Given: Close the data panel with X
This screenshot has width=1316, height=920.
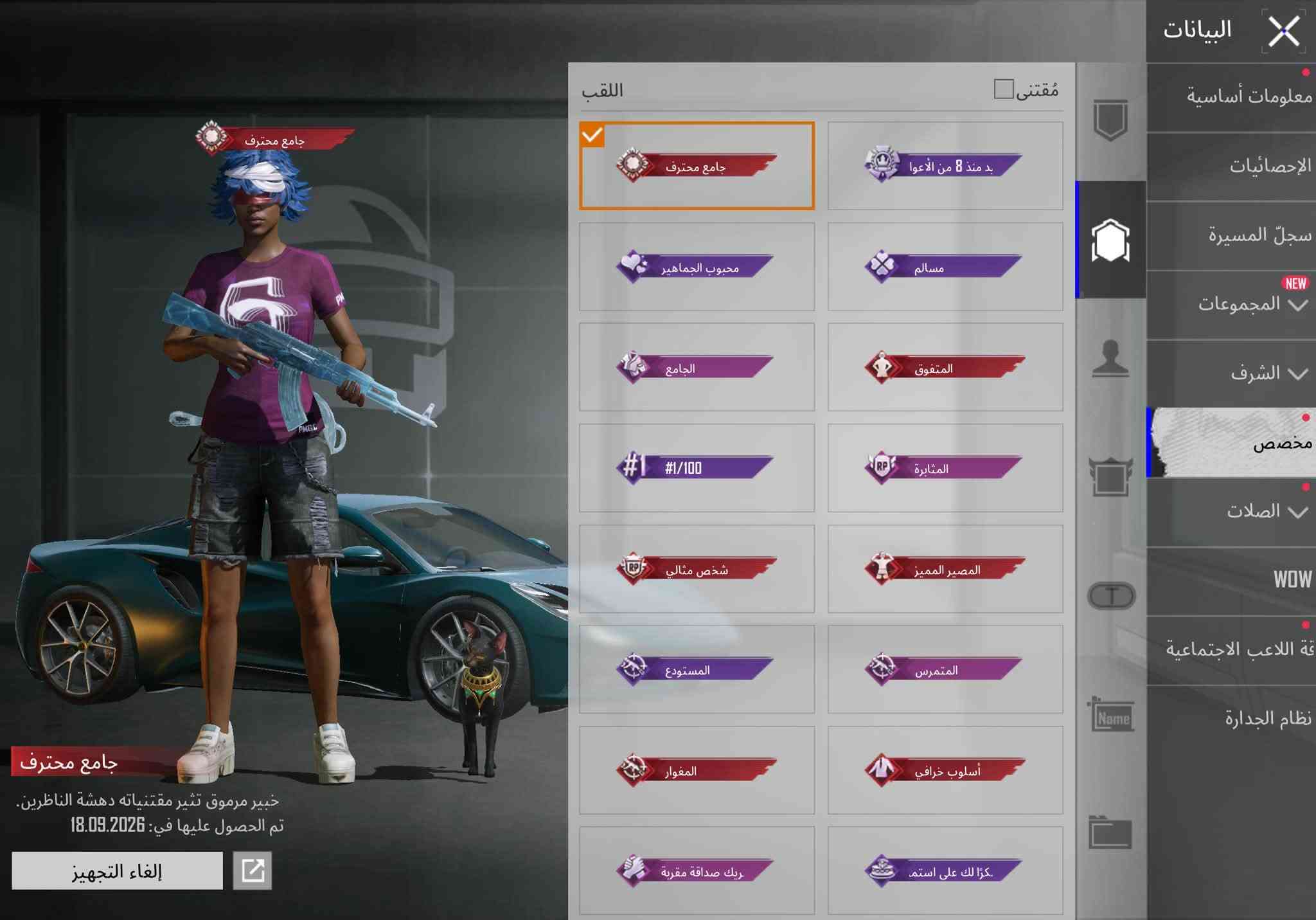Looking at the screenshot, I should [1283, 31].
